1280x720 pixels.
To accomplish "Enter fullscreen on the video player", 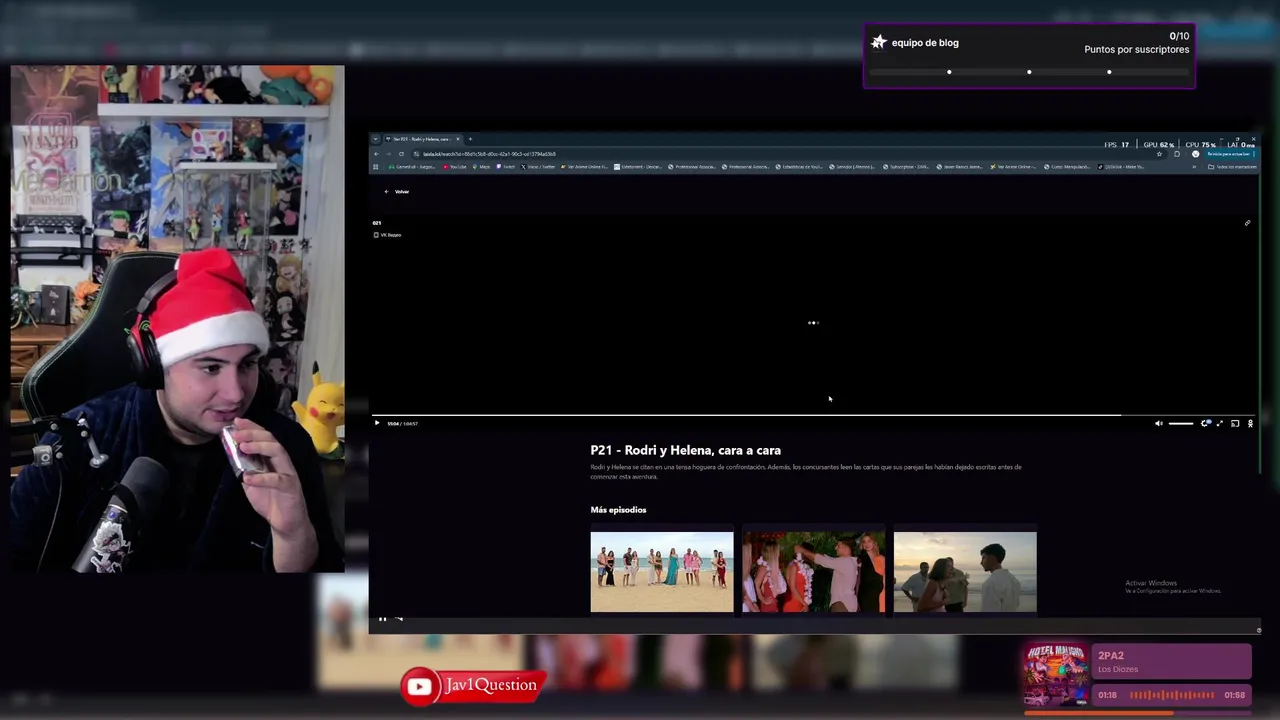I will 1219,423.
